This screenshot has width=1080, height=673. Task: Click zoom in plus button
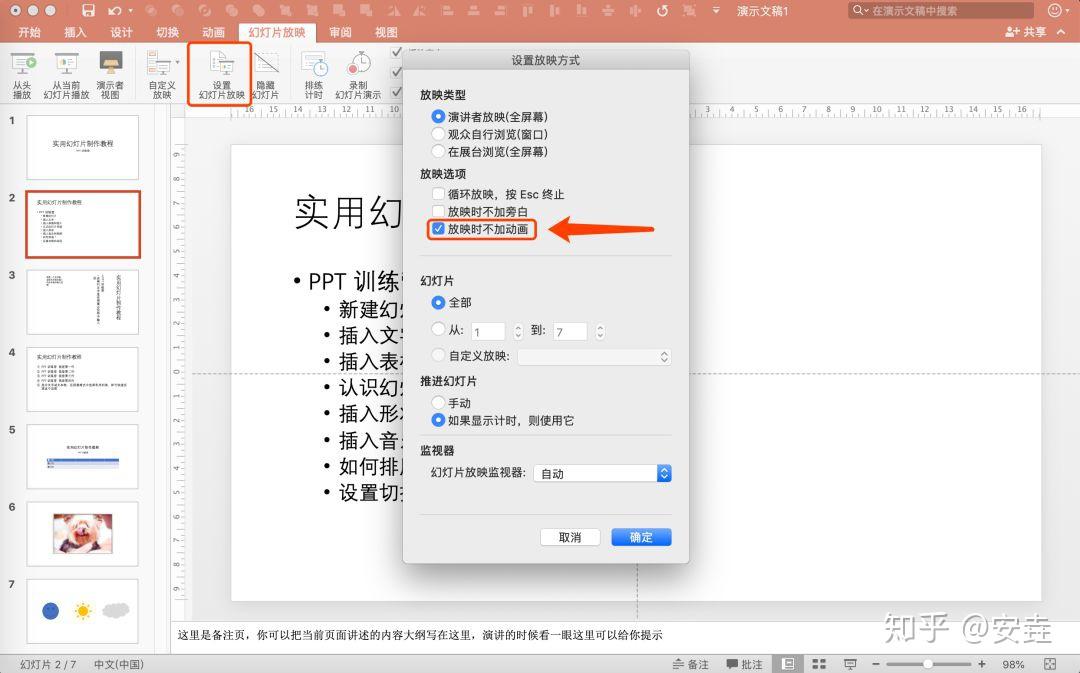pyautogui.click(x=982, y=664)
